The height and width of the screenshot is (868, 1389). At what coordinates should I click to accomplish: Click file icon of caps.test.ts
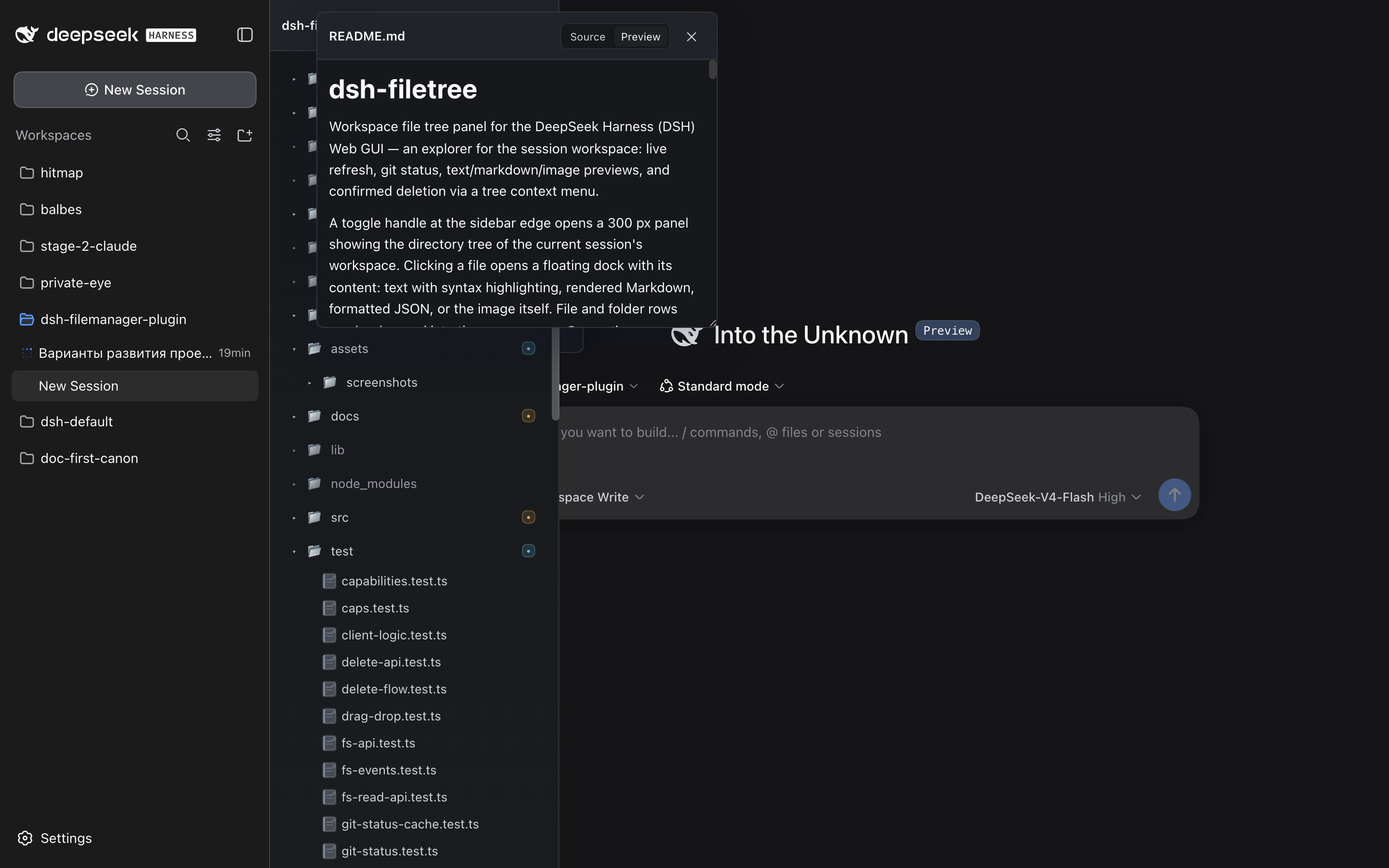329,608
